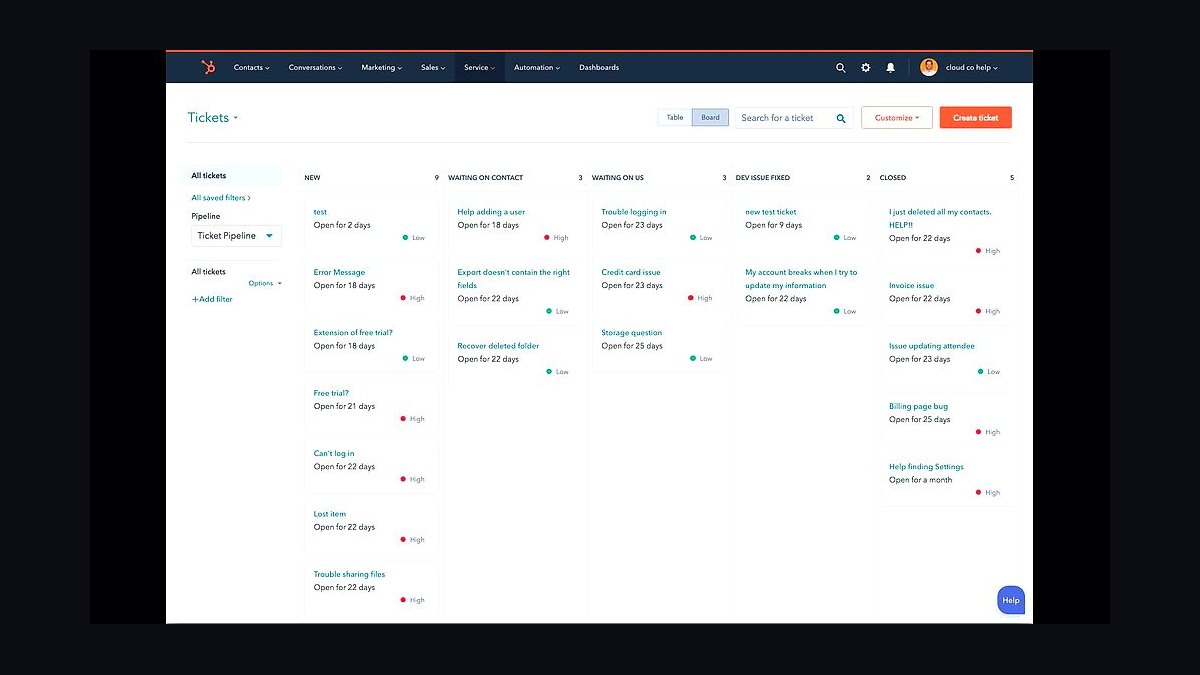Open the Sales menu
The width and height of the screenshot is (1200, 675).
pyautogui.click(x=433, y=68)
